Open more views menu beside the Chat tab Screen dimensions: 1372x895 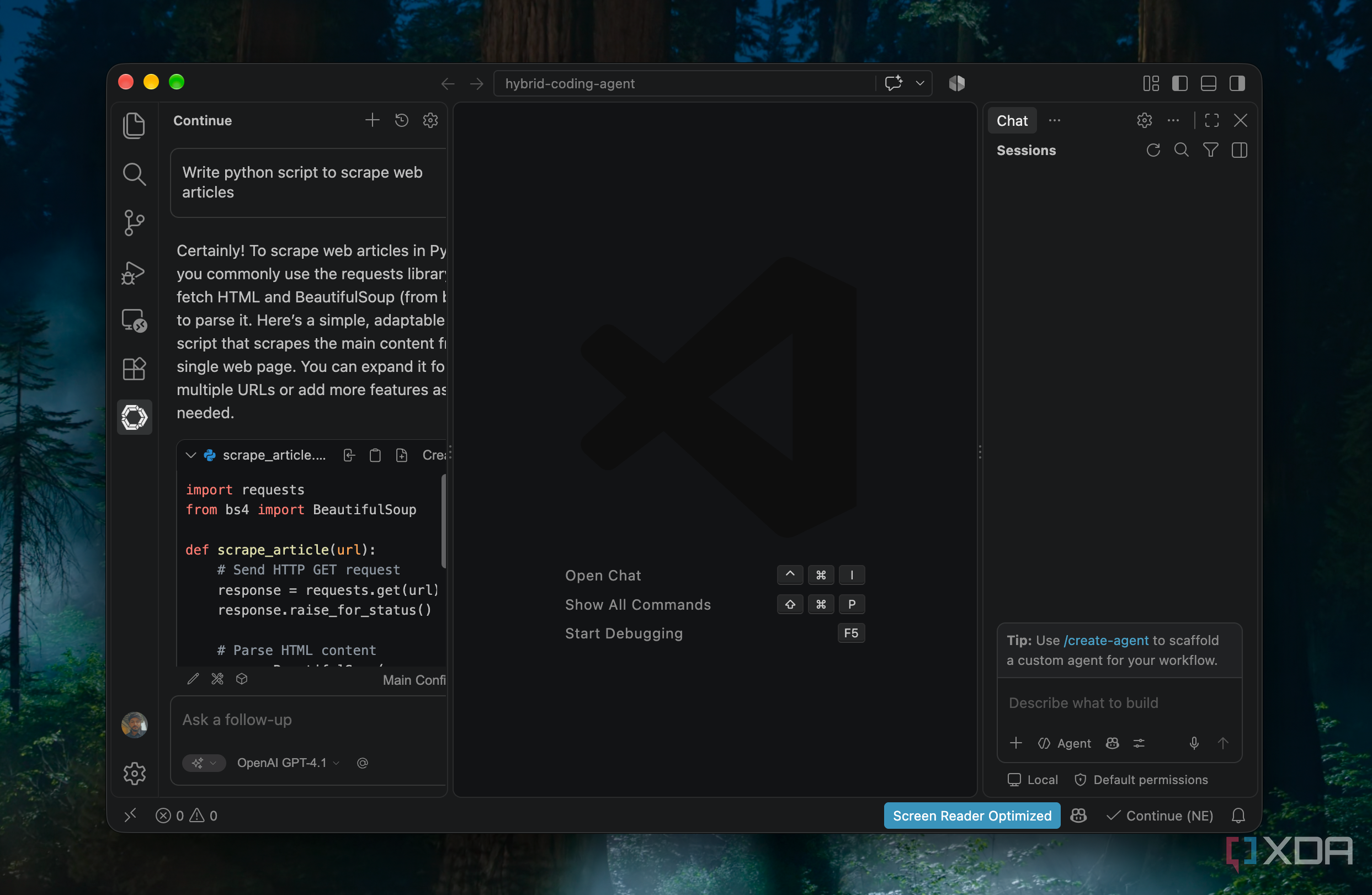coord(1054,120)
